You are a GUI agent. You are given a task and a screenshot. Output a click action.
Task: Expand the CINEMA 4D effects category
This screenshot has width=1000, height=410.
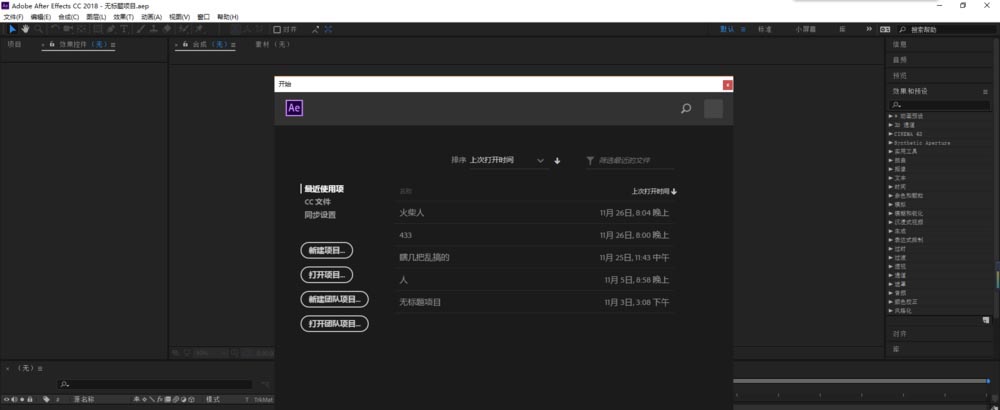(891, 134)
